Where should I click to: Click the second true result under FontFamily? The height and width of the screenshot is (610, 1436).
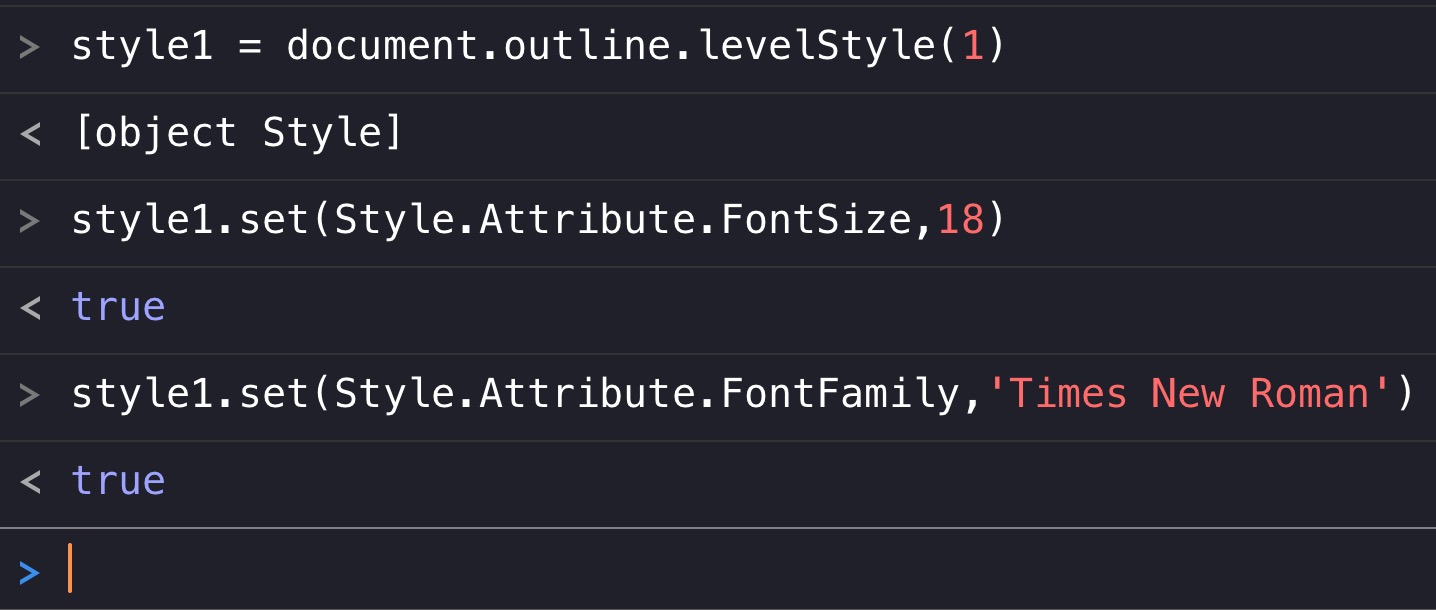118,481
